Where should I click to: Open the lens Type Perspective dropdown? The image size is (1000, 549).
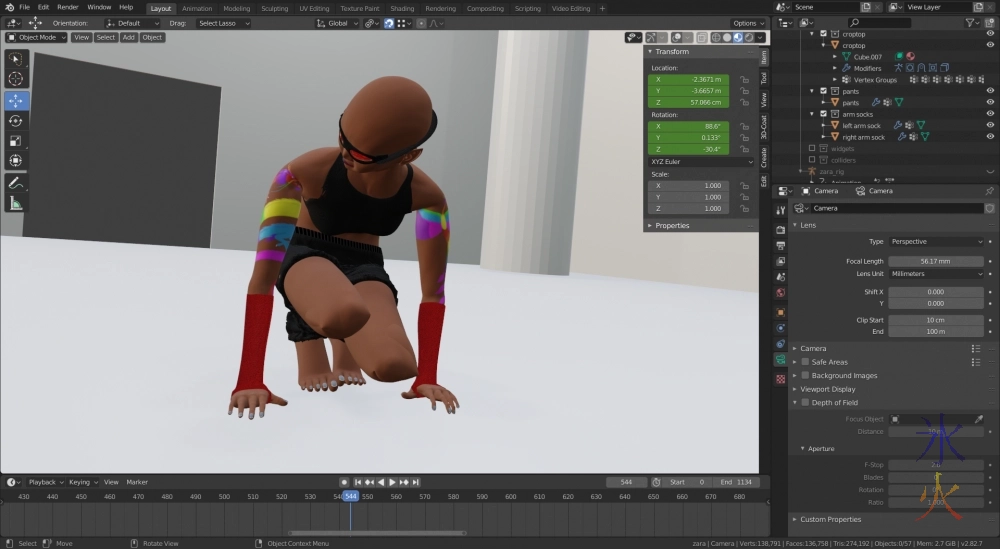[936, 241]
